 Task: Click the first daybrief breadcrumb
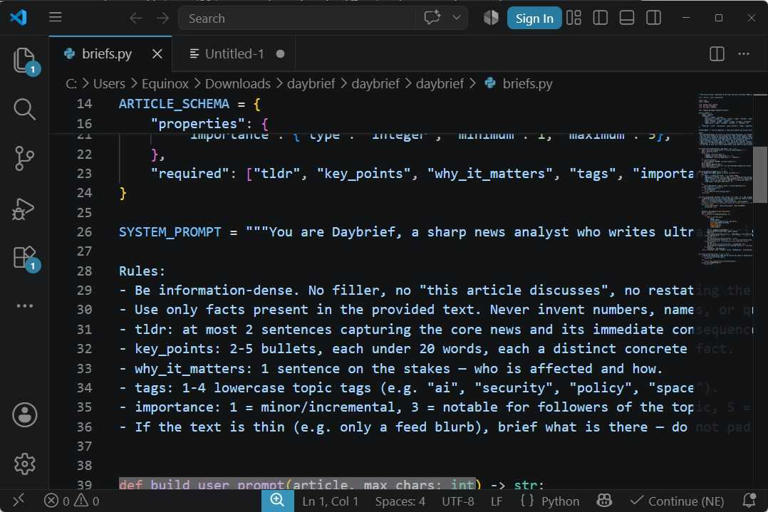coord(311,84)
